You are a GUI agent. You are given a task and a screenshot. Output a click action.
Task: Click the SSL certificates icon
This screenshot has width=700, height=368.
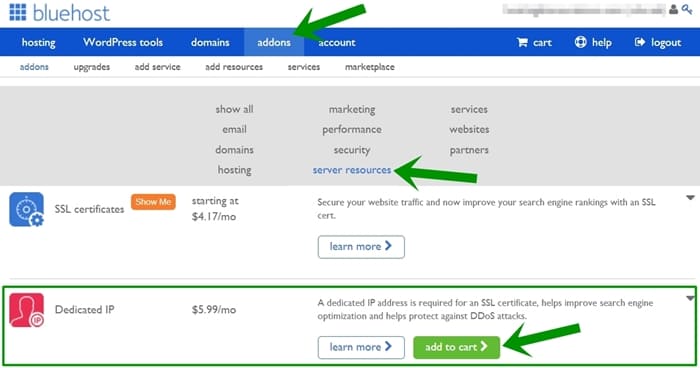tap(26, 209)
